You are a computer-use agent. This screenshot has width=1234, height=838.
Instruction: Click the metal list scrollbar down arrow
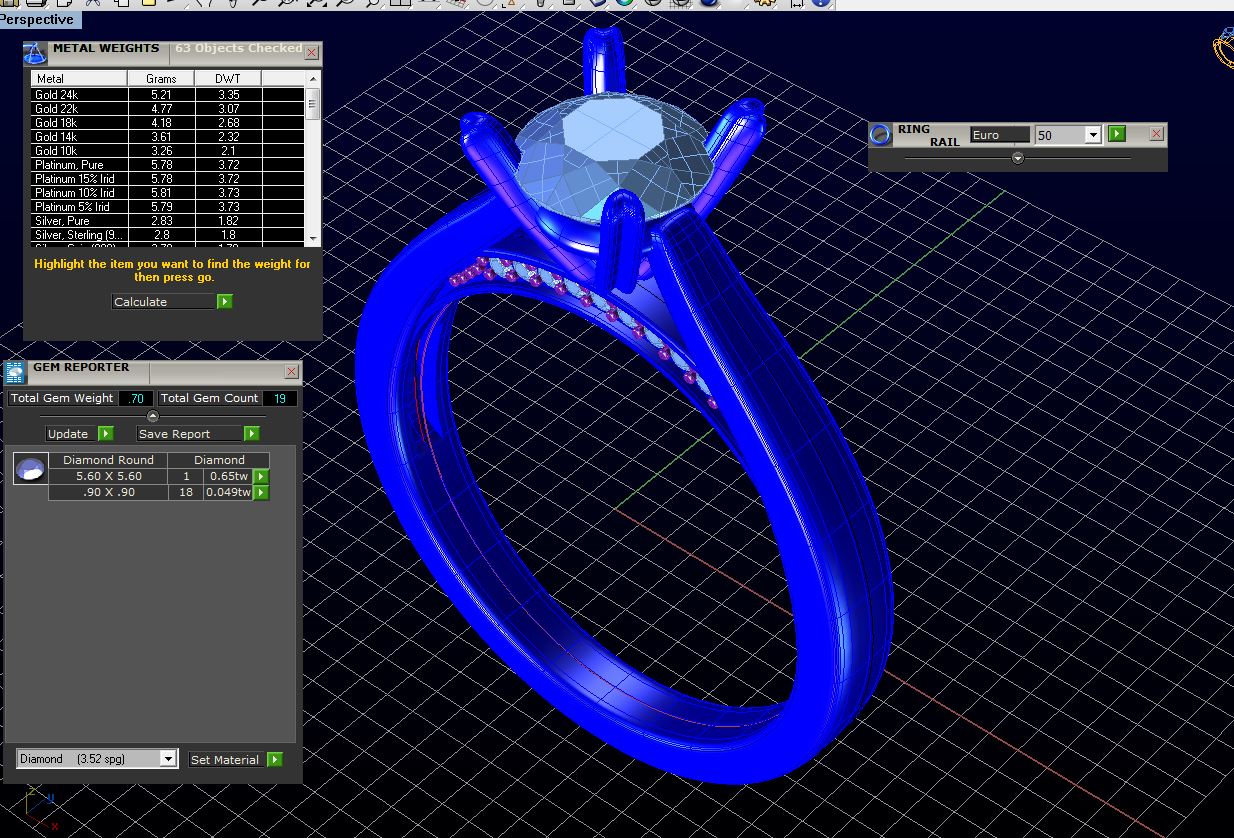pos(313,239)
